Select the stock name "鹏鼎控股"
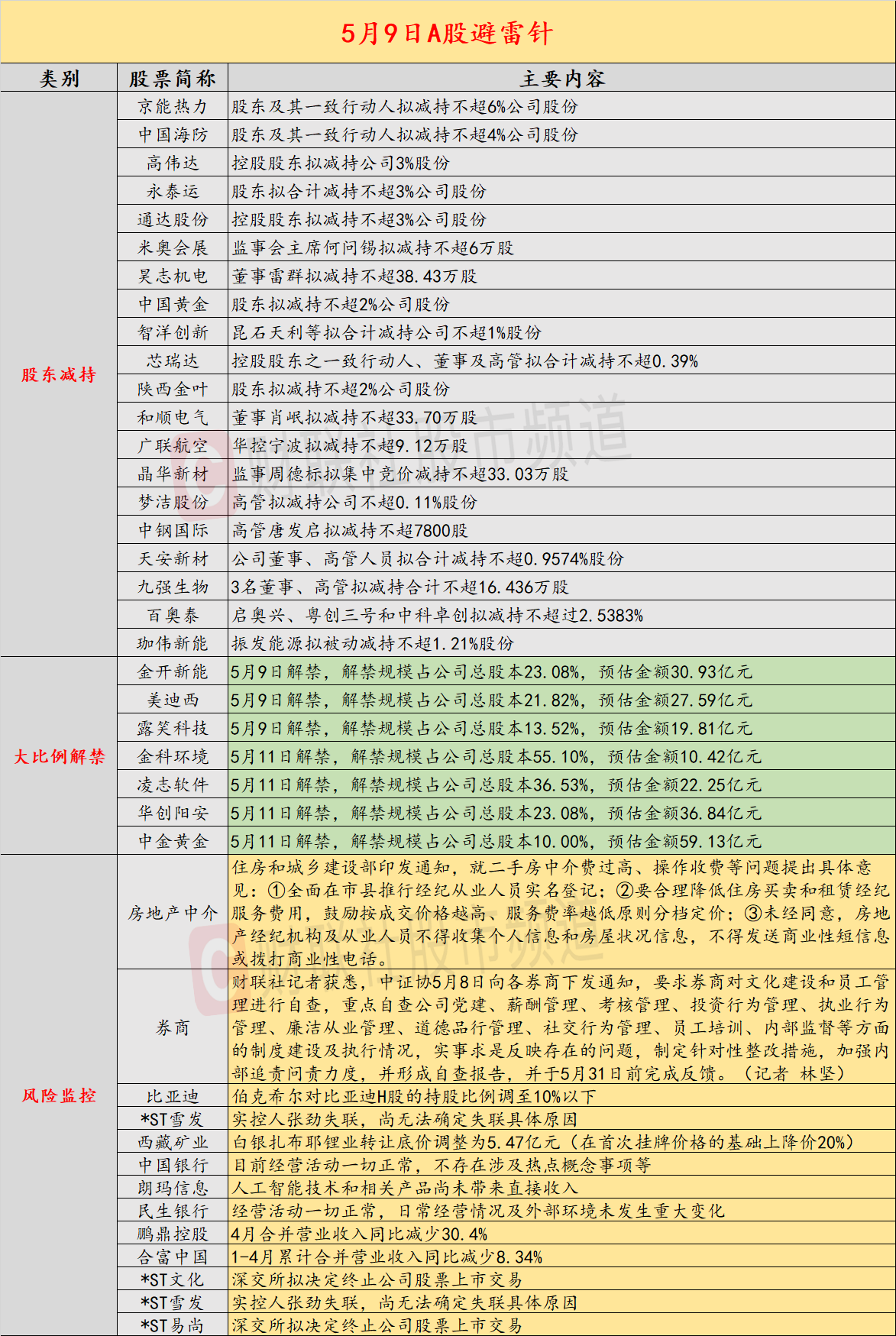The image size is (896, 1336). pyautogui.click(x=173, y=1234)
